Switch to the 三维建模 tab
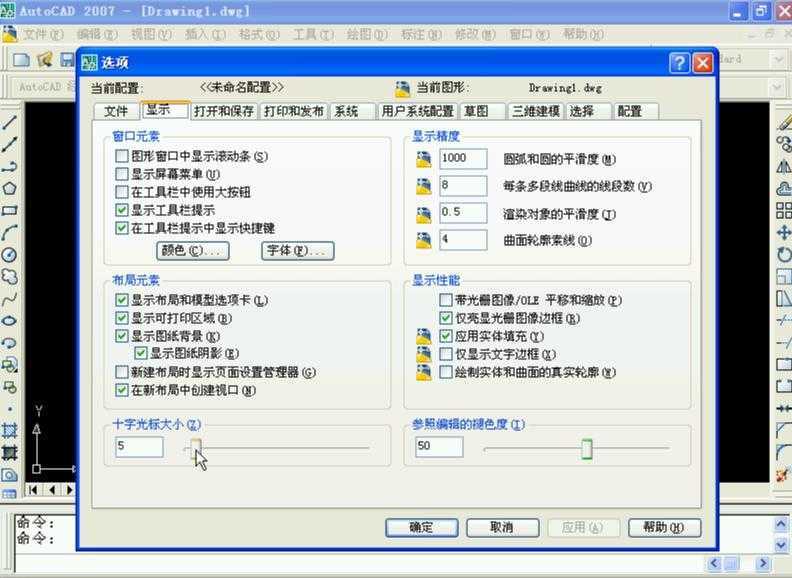The width and height of the screenshot is (792, 578). (x=535, y=111)
